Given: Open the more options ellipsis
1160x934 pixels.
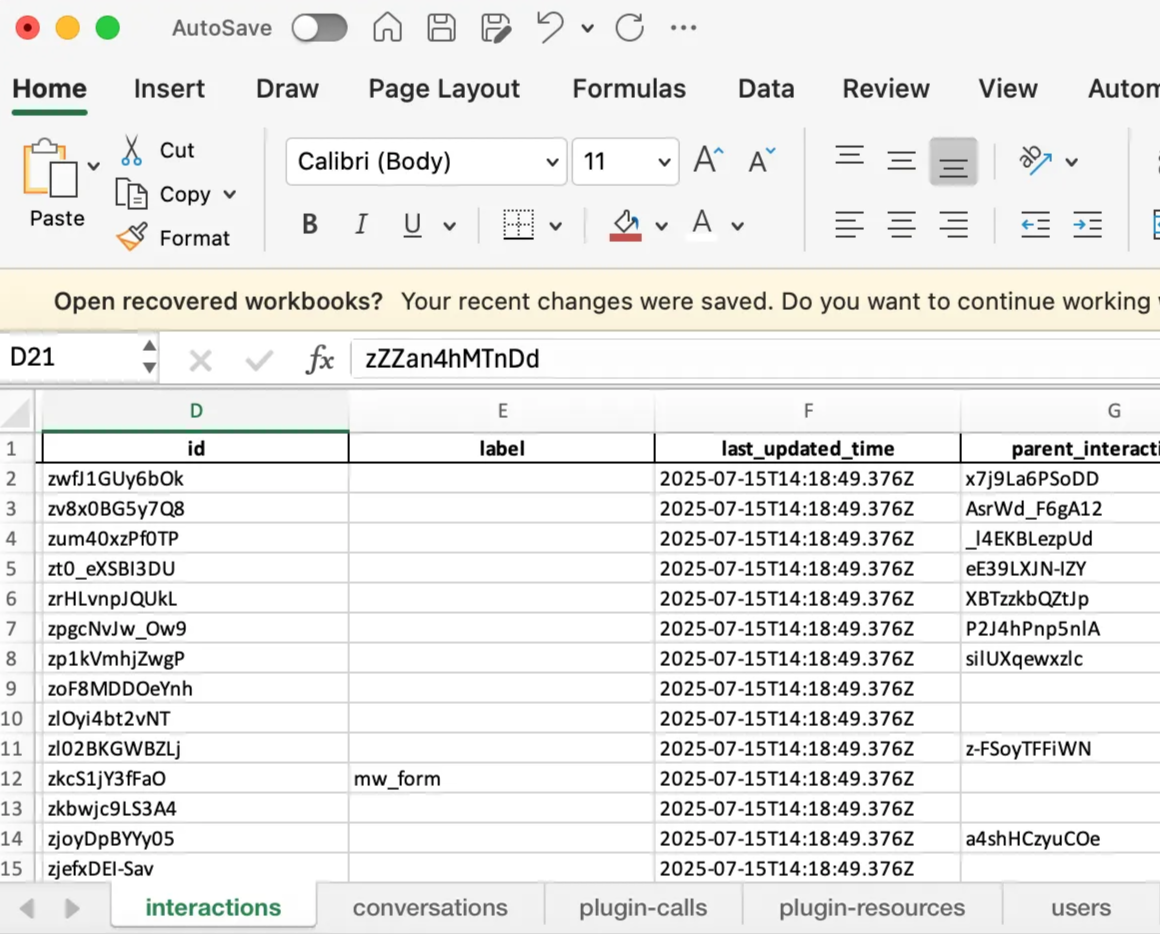Looking at the screenshot, I should tap(683, 28).
